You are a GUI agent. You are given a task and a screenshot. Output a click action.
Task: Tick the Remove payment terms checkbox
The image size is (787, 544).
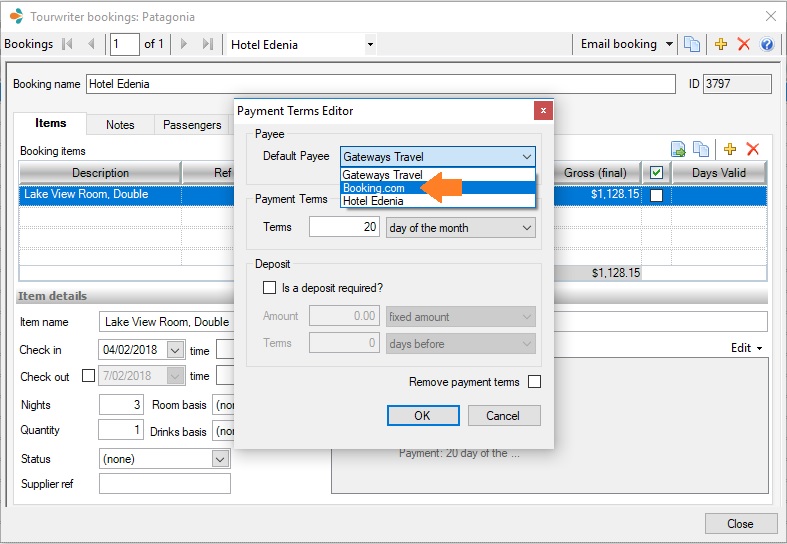click(534, 382)
